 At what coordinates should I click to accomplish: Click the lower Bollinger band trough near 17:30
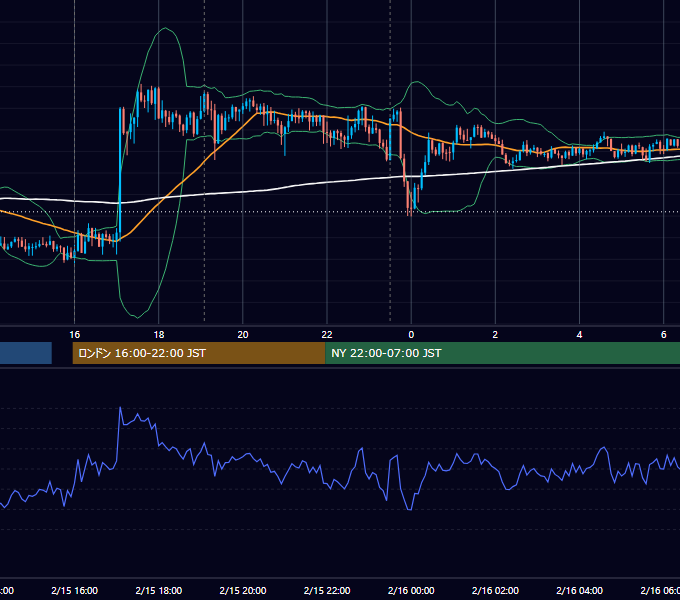137,317
